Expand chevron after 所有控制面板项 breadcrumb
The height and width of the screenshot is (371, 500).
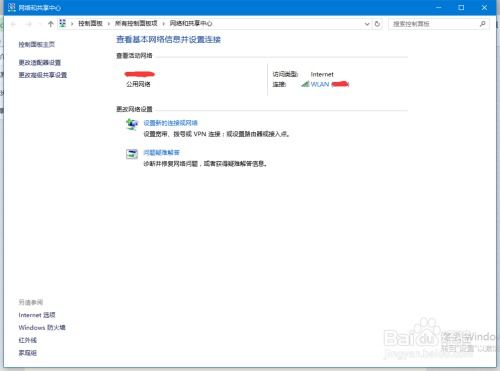pyautogui.click(x=164, y=24)
